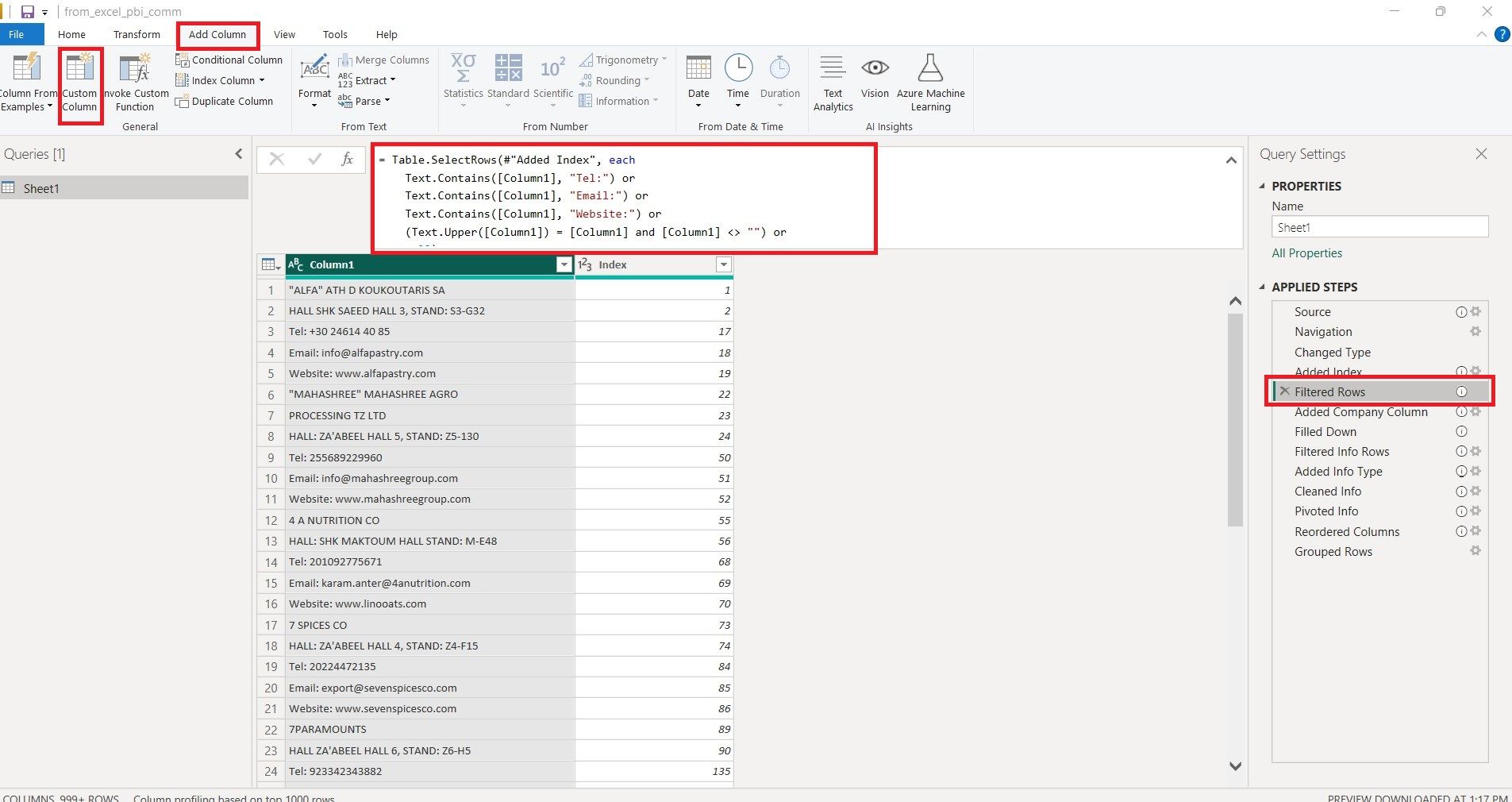Image resolution: width=1512 pixels, height=802 pixels.
Task: Switch to the Tools tab
Action: point(335,34)
